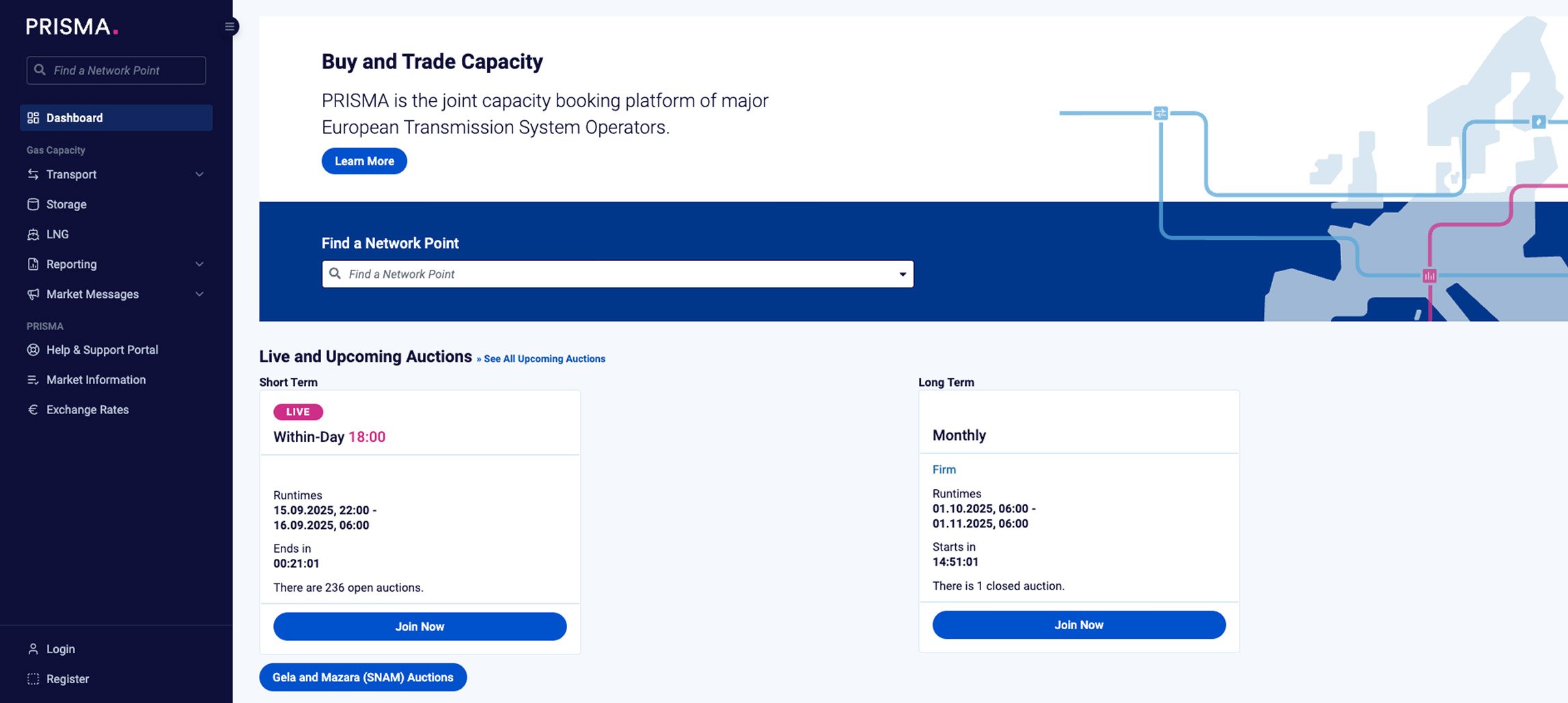Screen dimensions: 1568x703
Task: Click the Login user icon
Action: (x=33, y=649)
